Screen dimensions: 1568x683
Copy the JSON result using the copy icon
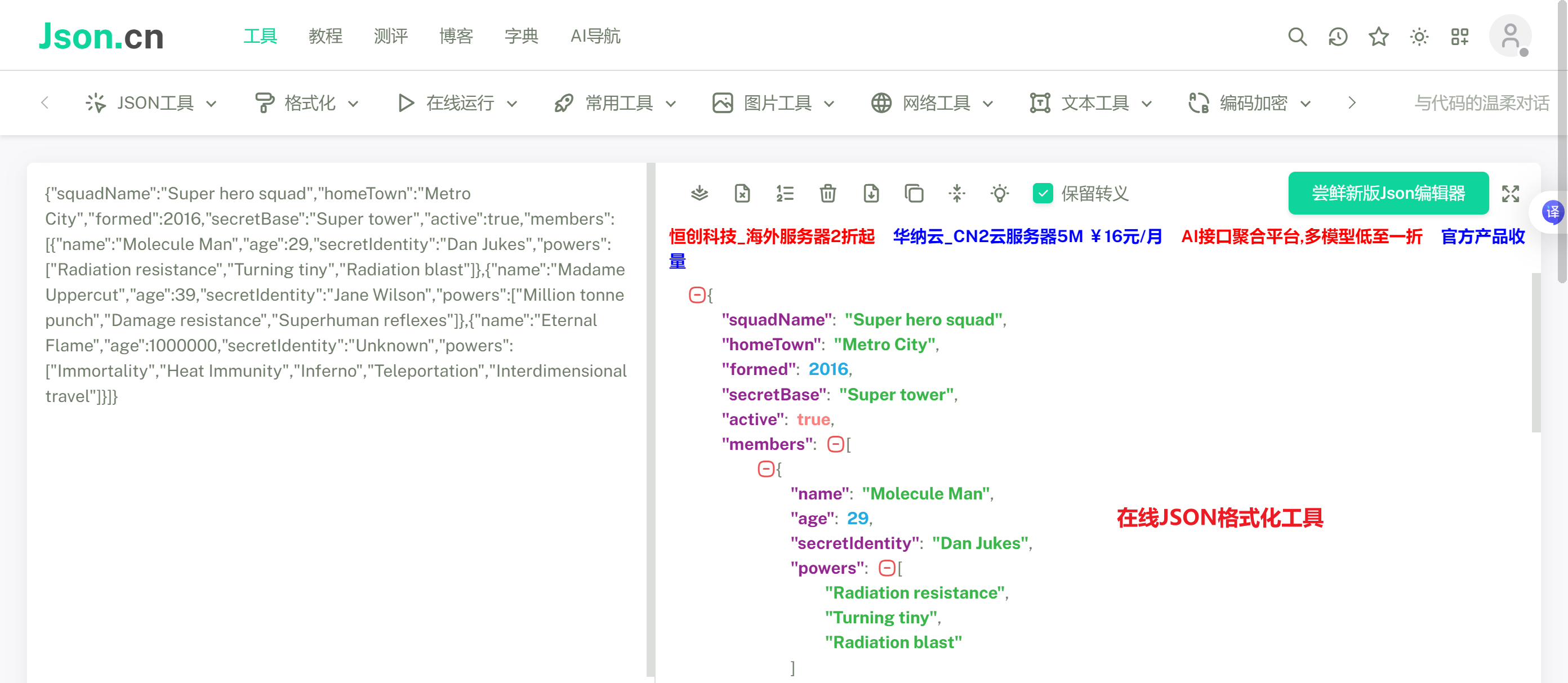pyautogui.click(x=914, y=194)
